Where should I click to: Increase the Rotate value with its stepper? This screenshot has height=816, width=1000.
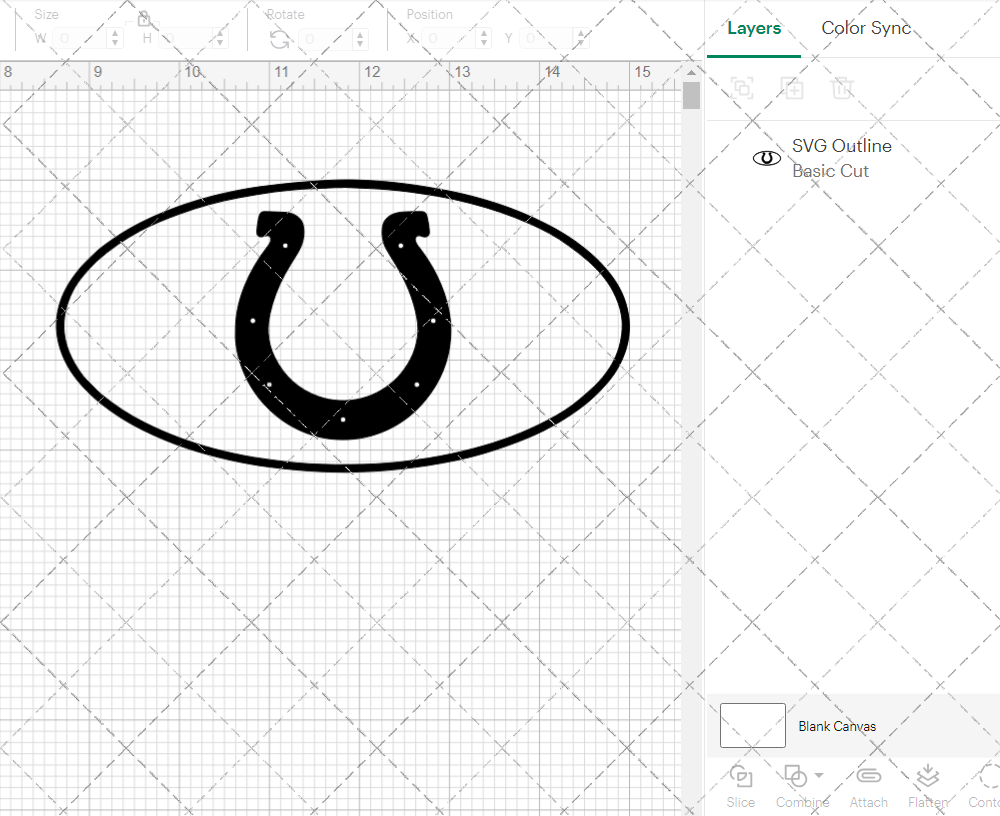[360, 33]
